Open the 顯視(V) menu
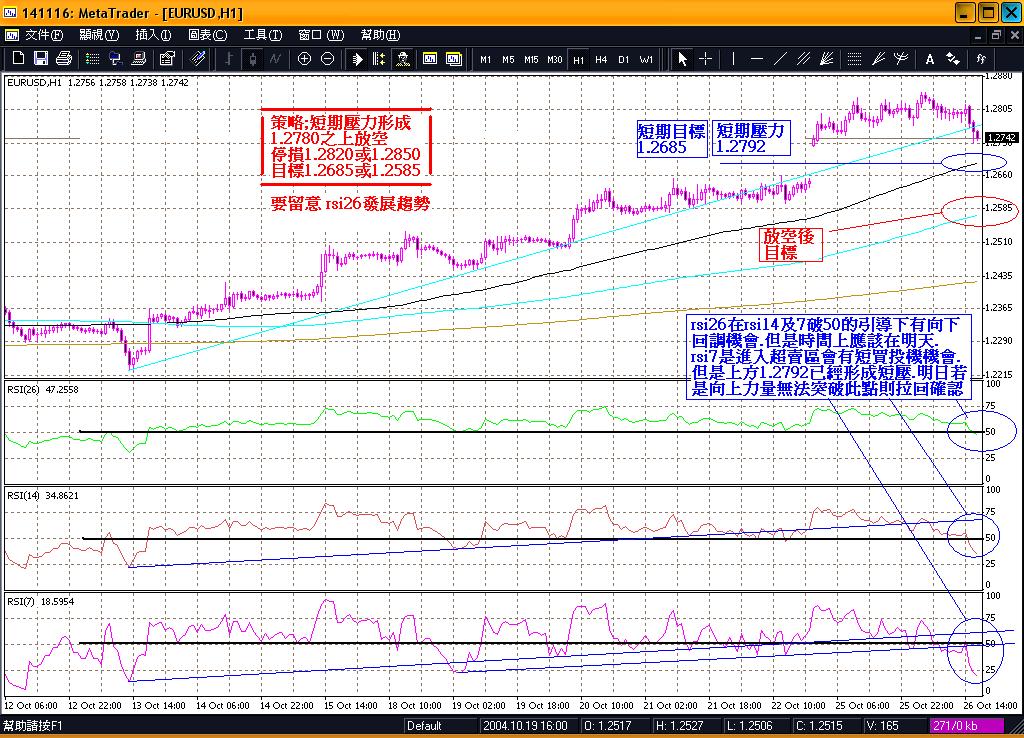The height and width of the screenshot is (738, 1024). [99, 35]
